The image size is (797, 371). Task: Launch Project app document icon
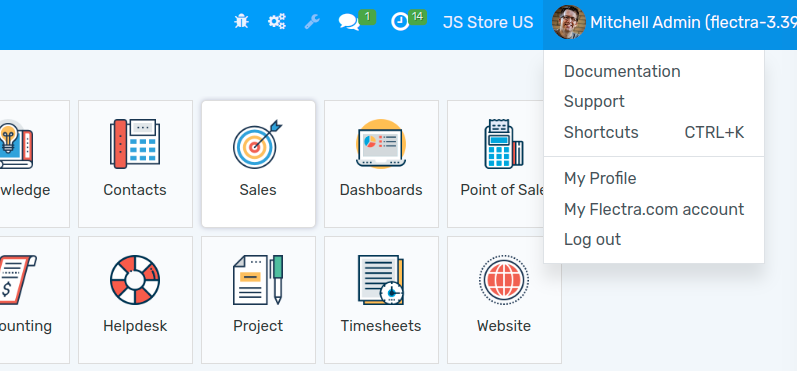point(258,280)
